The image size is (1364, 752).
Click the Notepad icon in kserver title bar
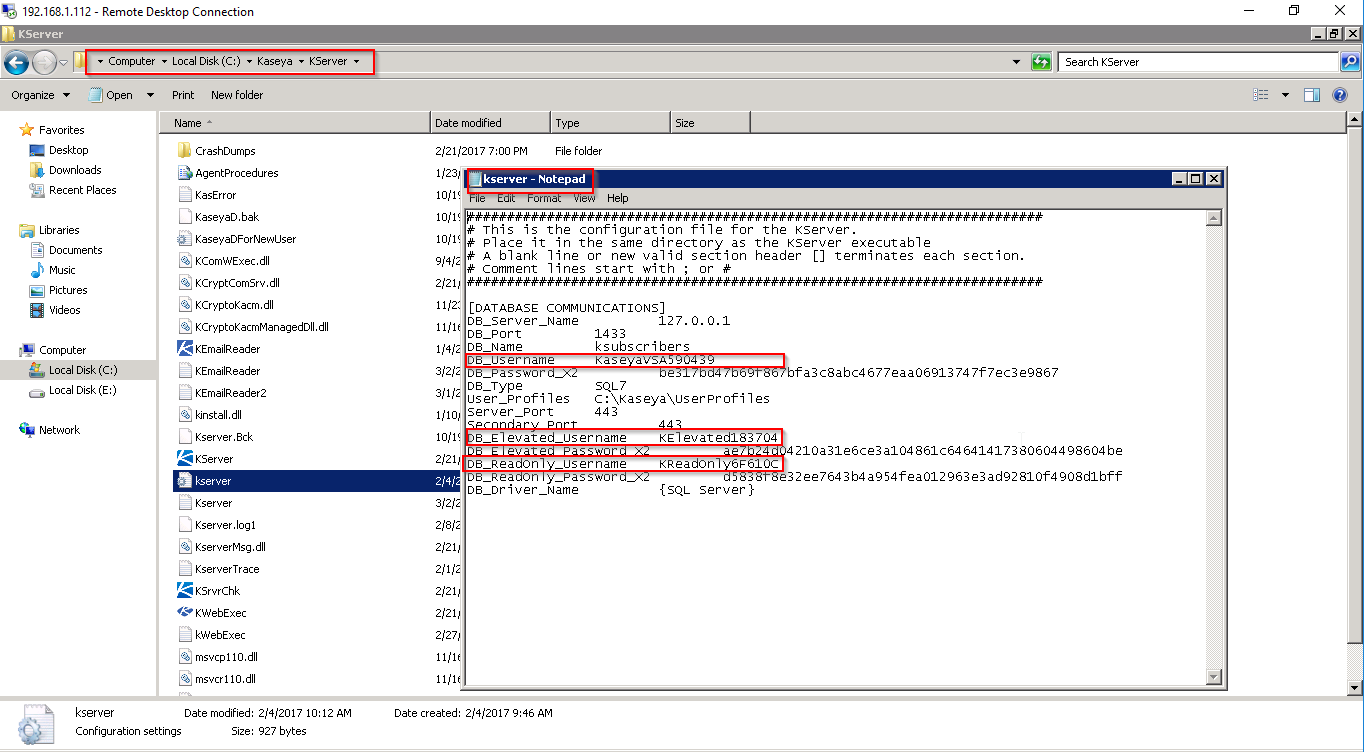pos(476,179)
